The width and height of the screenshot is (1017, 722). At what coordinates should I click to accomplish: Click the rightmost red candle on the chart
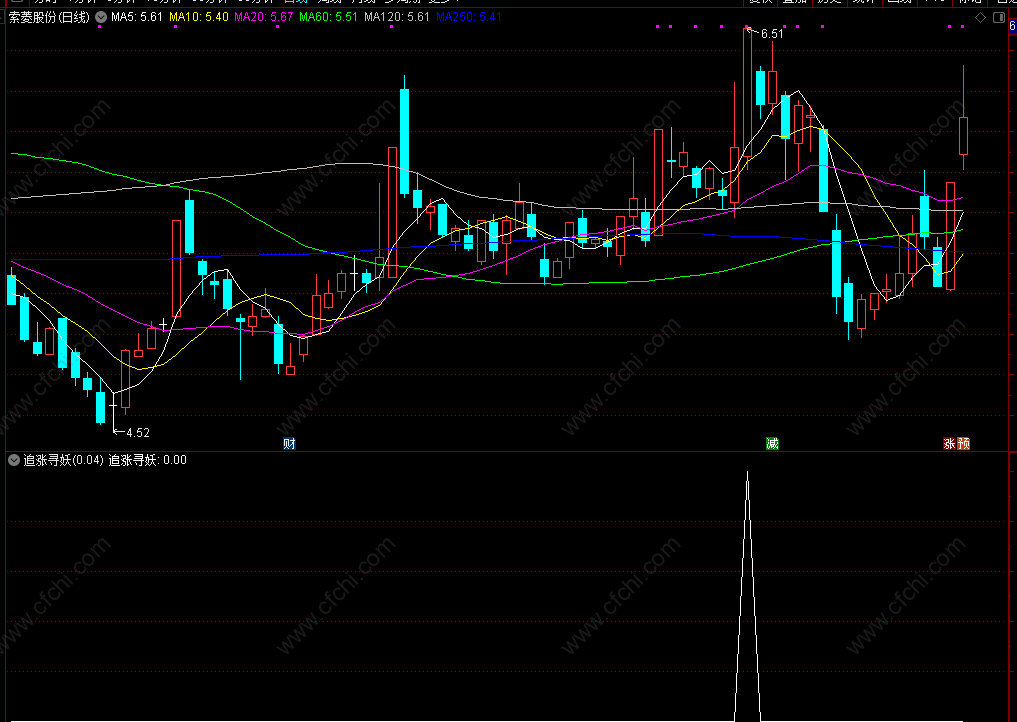point(963,136)
